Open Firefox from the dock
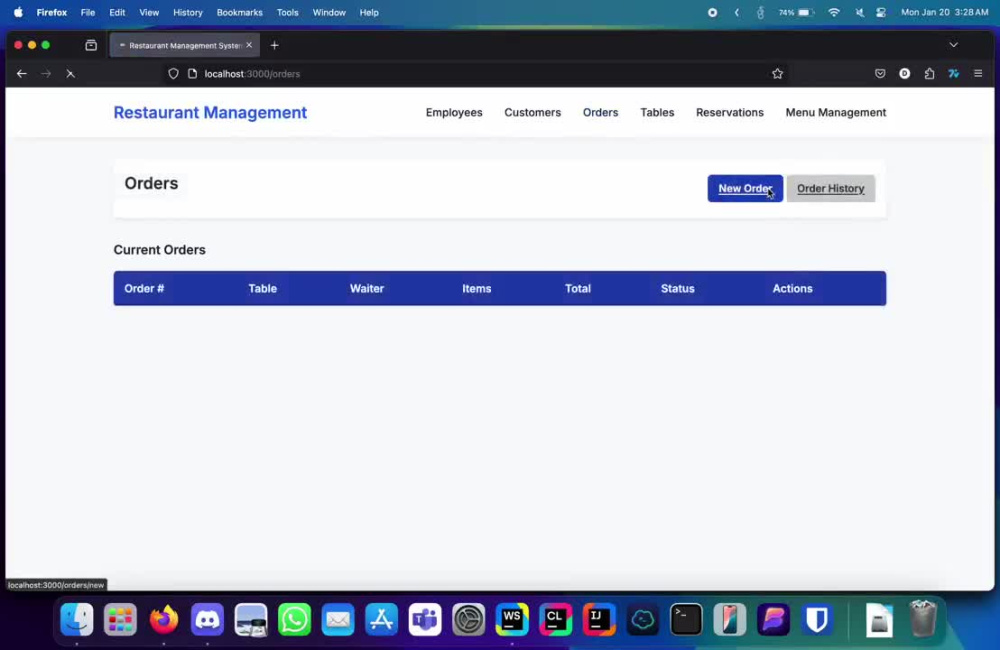The height and width of the screenshot is (650, 1000). (163, 619)
